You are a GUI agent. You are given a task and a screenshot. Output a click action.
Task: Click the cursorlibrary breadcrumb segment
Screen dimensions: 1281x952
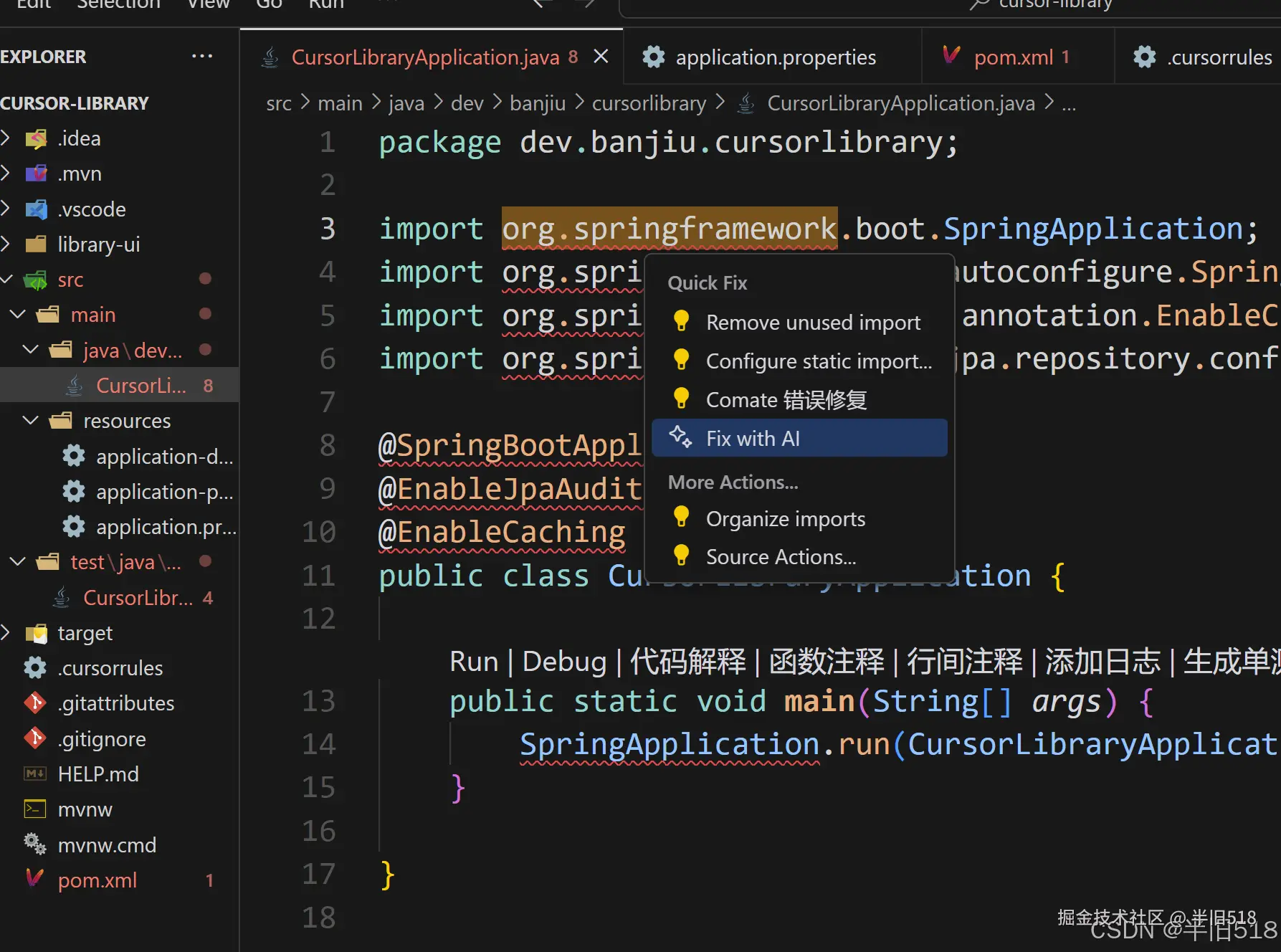coord(649,103)
